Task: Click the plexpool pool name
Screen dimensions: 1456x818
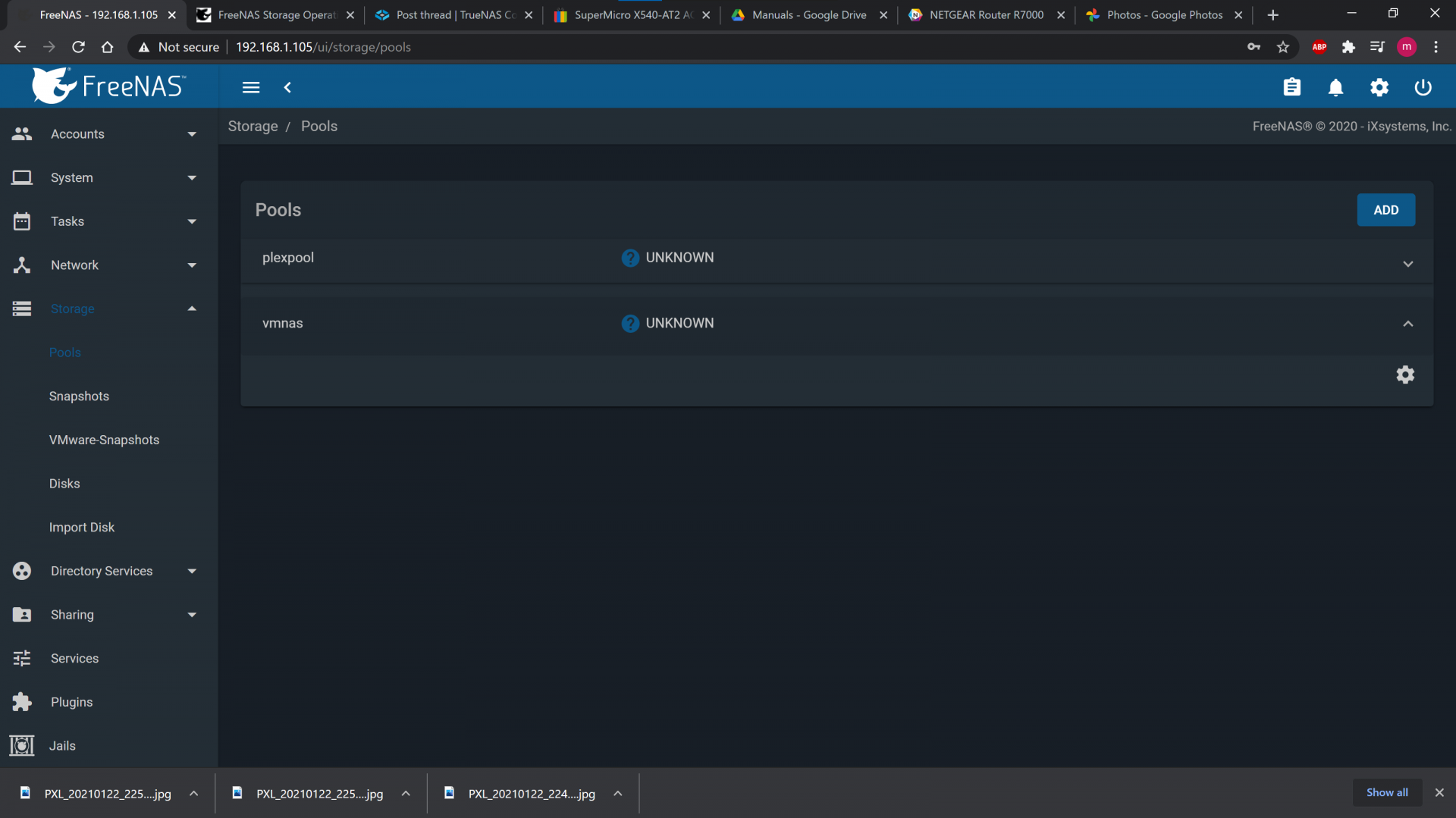Action: (x=288, y=258)
